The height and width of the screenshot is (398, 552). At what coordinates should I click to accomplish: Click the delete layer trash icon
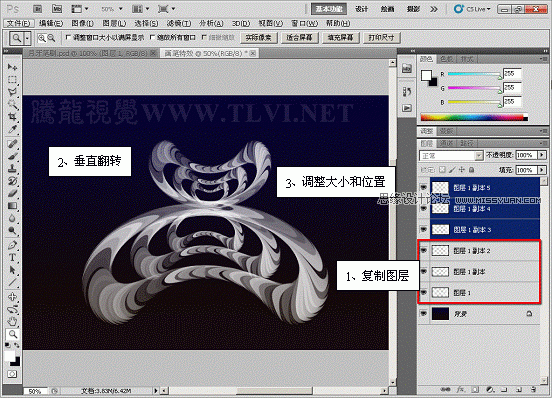pyautogui.click(x=533, y=390)
